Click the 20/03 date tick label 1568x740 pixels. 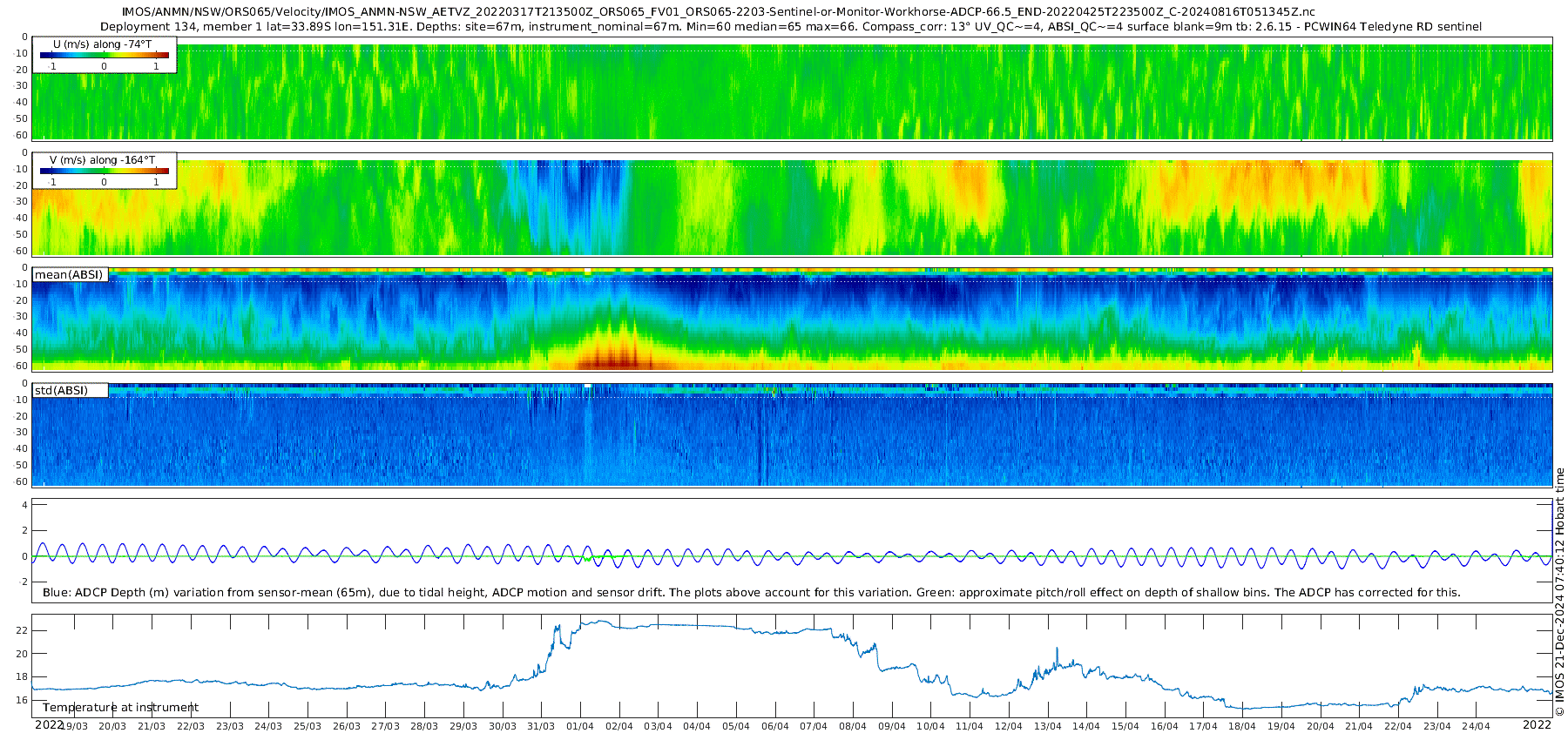coord(112,726)
